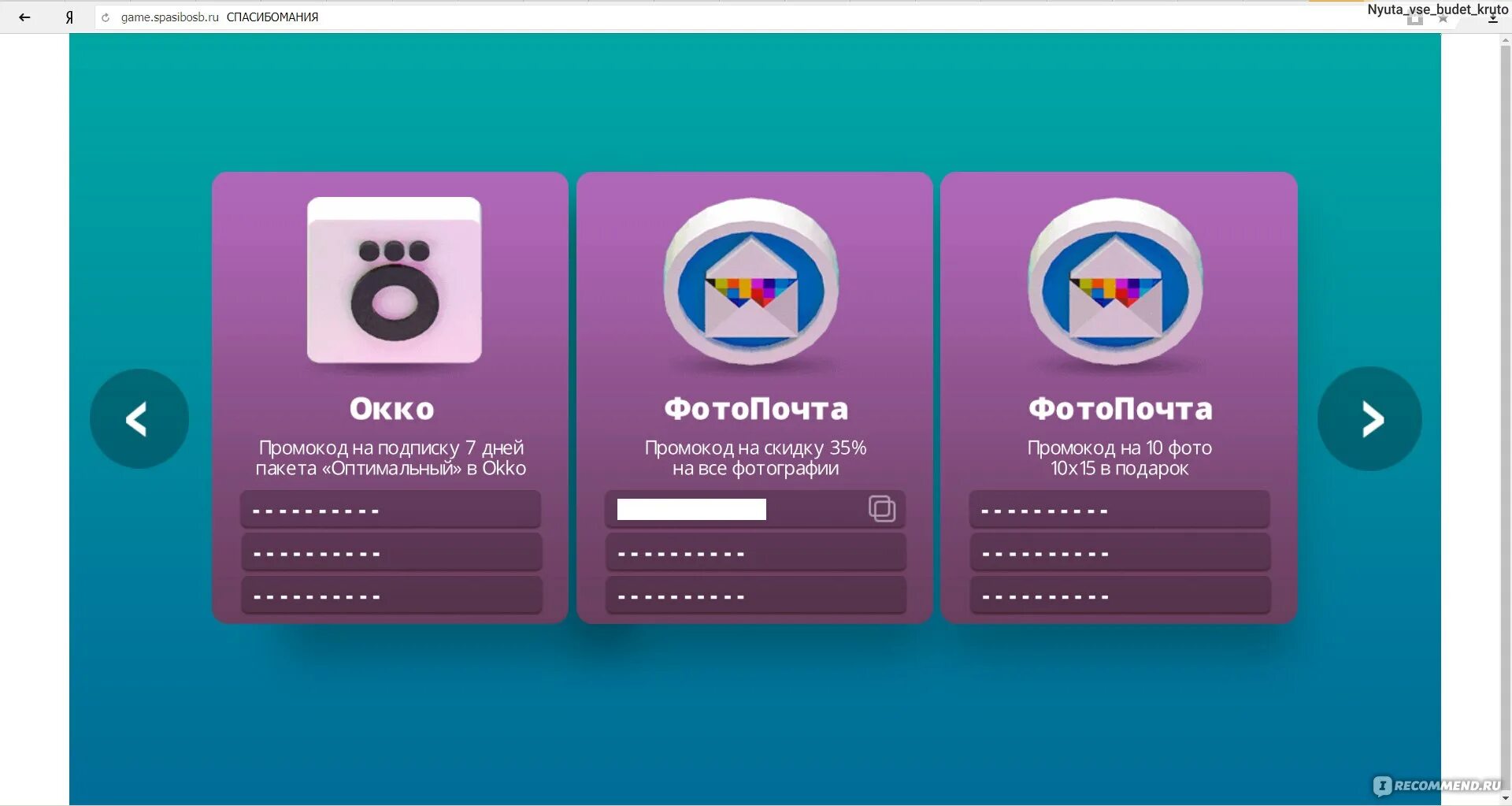Click second promo slot on 35% discount card
Screen dimensions: 1512x806
coord(755,552)
